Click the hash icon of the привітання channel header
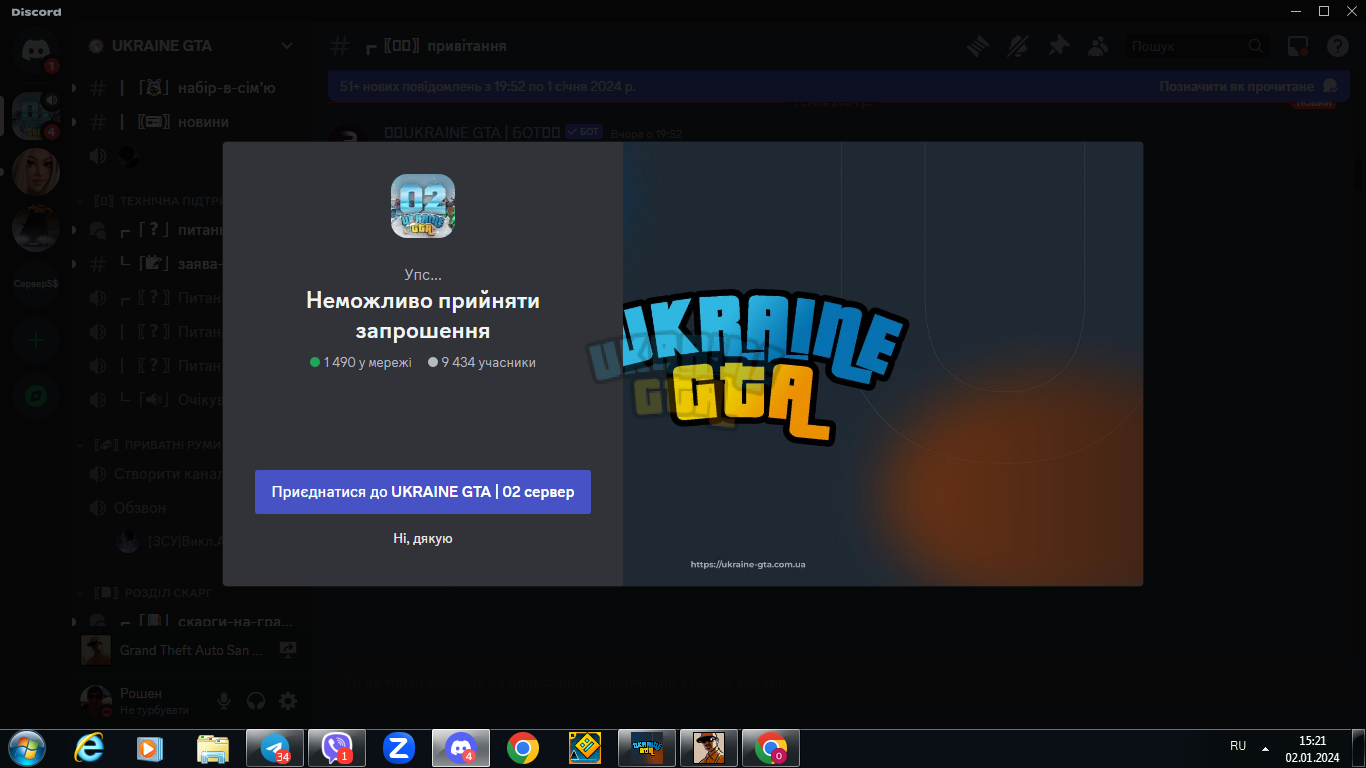Screen dimensions: 1366x768 coord(341,46)
